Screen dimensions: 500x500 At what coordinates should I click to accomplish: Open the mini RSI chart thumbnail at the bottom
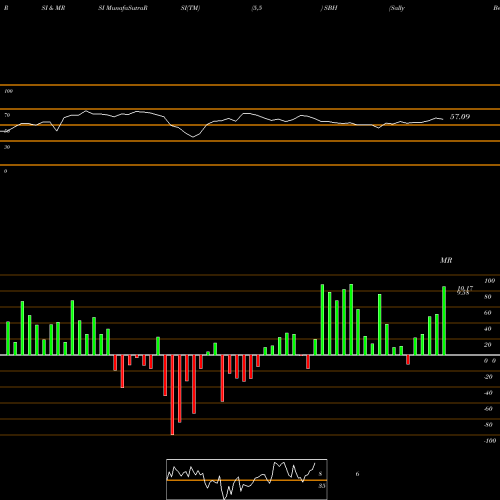point(247,479)
